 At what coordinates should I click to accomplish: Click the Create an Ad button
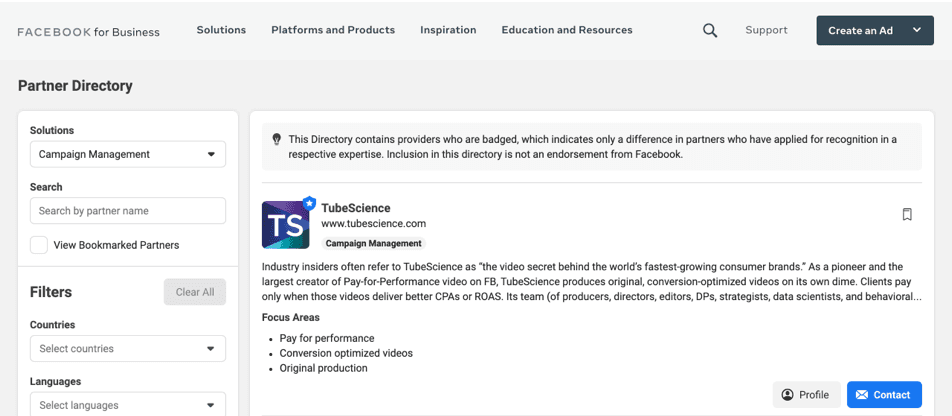pos(875,30)
